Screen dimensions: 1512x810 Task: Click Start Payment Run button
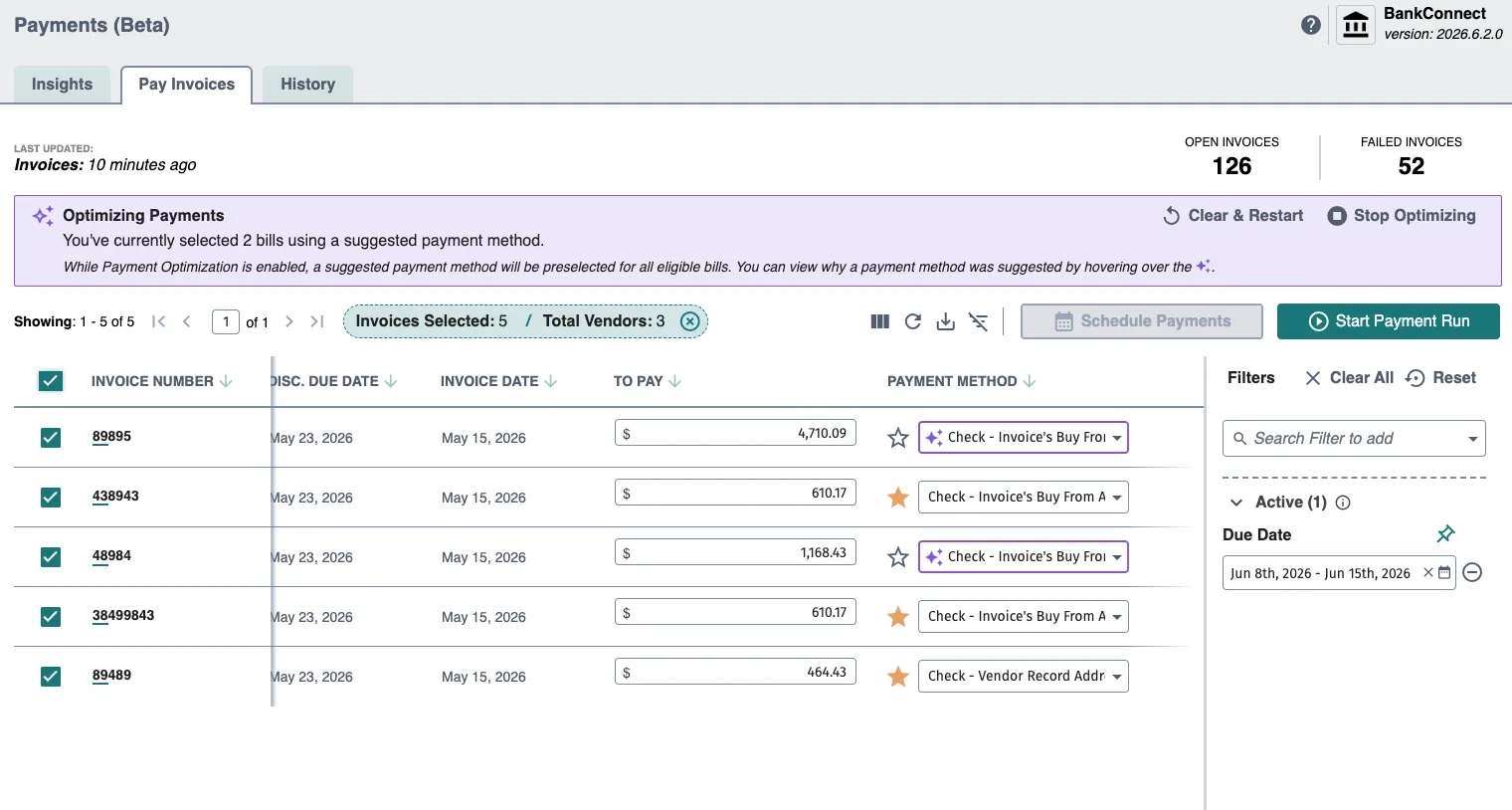pos(1389,321)
